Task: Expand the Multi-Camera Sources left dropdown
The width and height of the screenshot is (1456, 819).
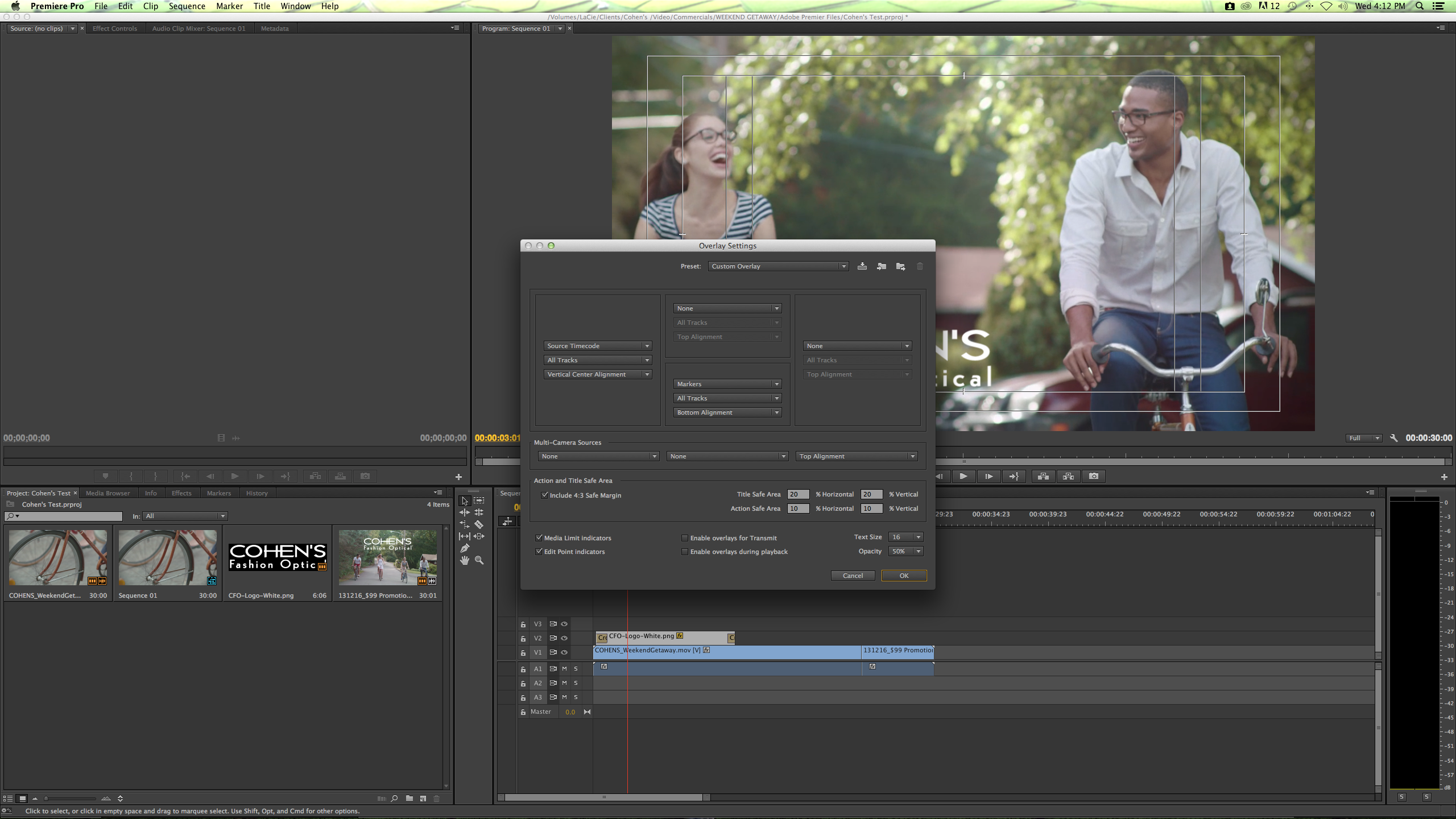Action: [x=596, y=456]
